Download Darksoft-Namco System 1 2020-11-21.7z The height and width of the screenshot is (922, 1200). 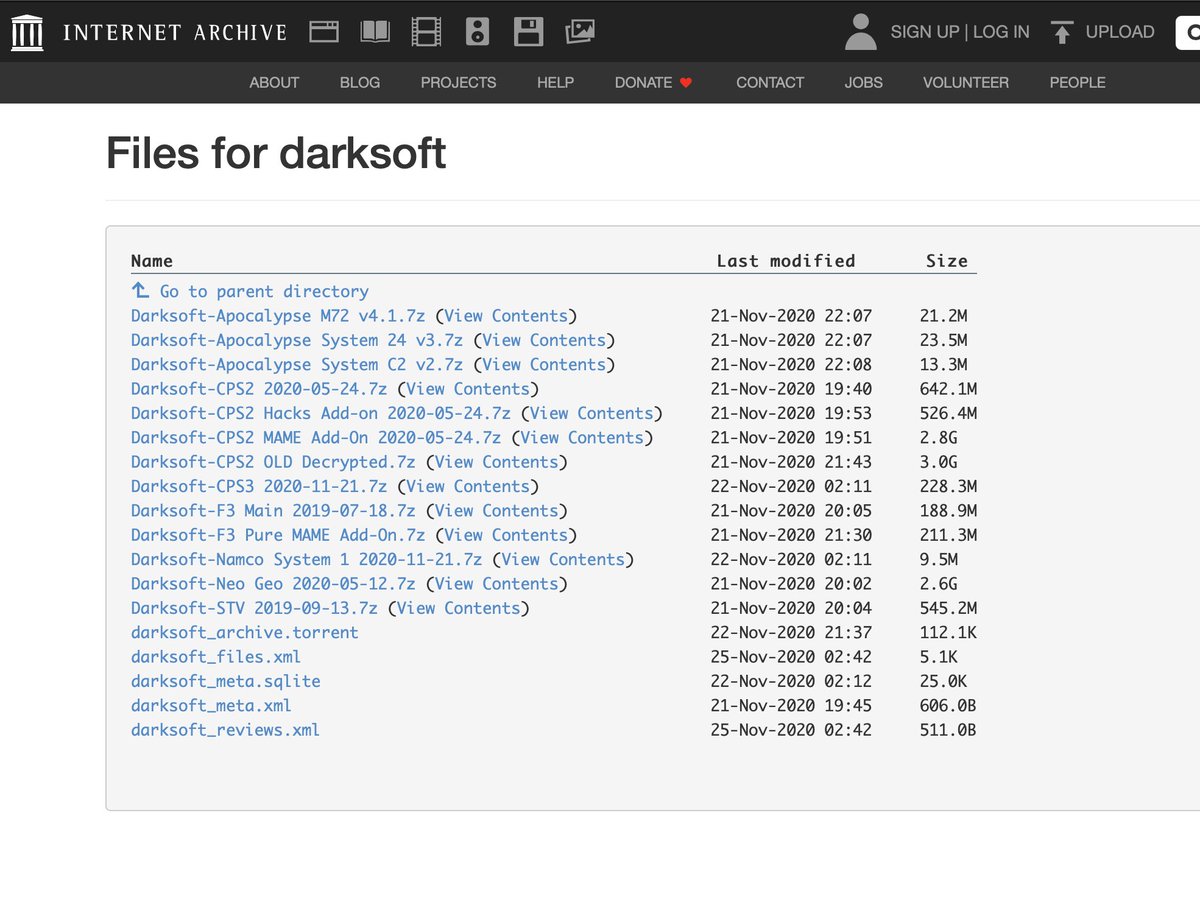click(306, 559)
